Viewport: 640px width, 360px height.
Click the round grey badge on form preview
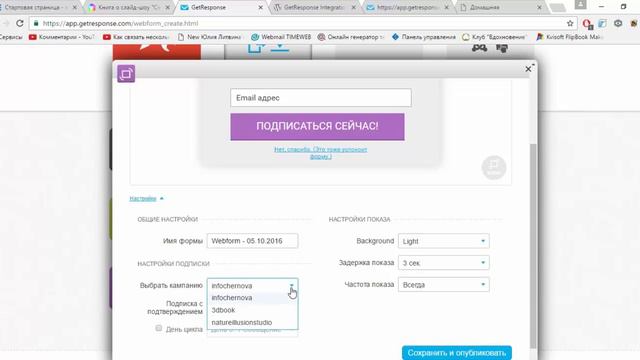493,167
